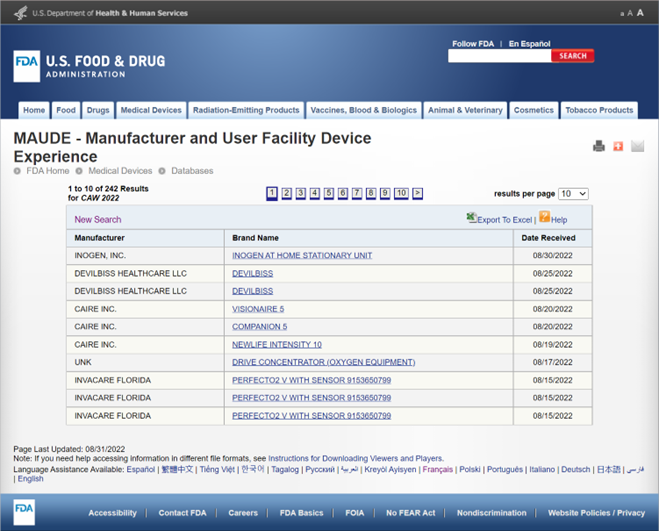Screen dimensions: 659x531
Task: Go to results page 8
Action: point(371,193)
